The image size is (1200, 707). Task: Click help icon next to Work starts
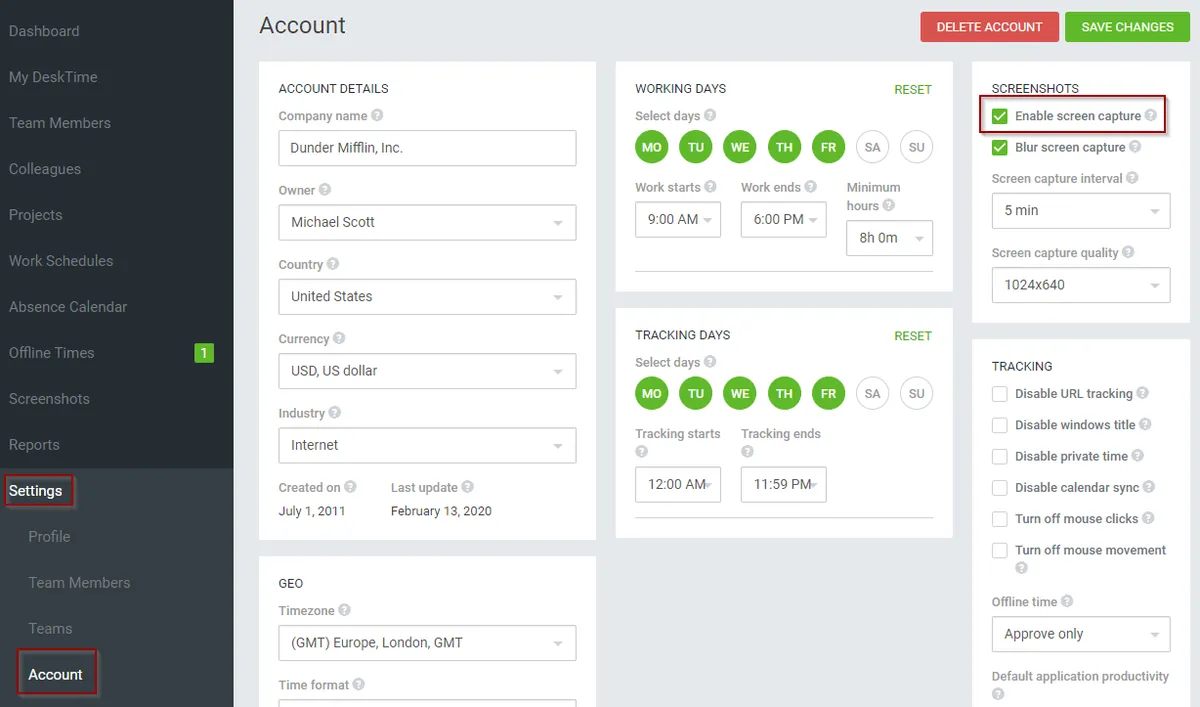tap(710, 187)
